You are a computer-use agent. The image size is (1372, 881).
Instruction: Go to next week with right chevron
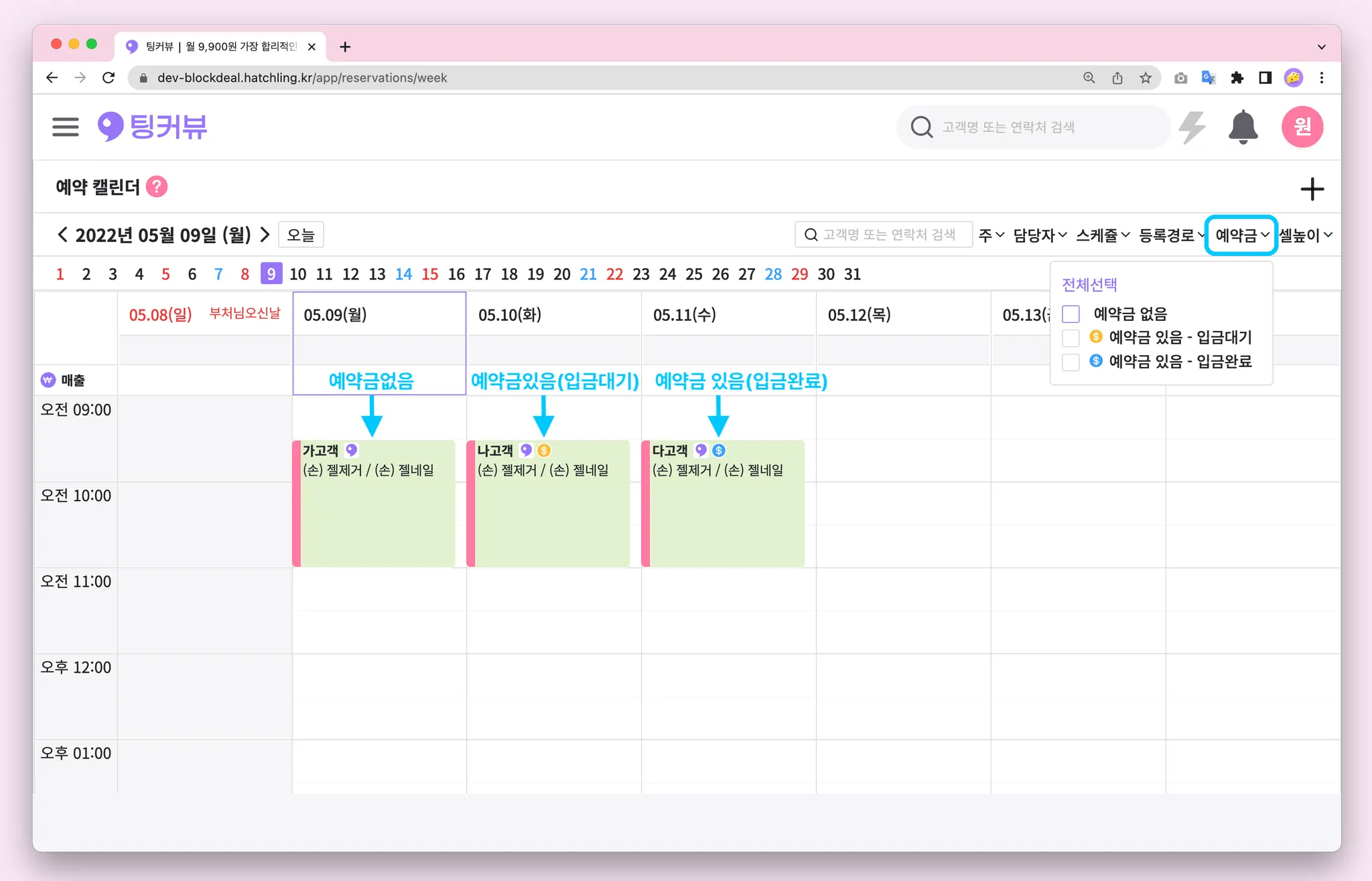click(x=265, y=234)
